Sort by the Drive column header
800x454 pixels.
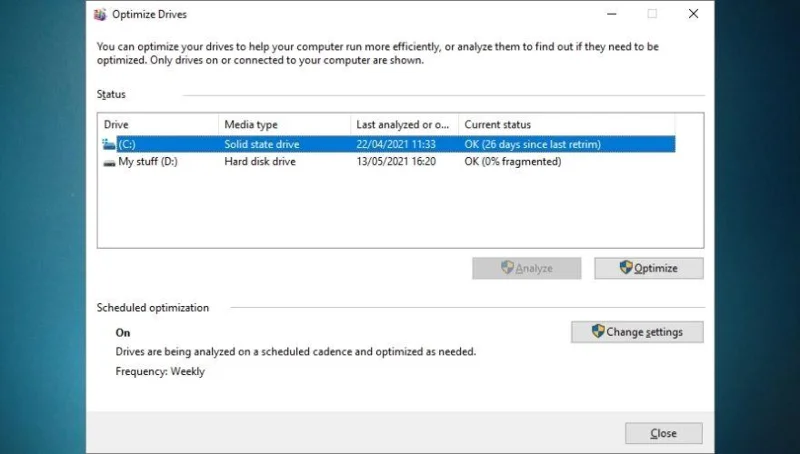(158, 124)
